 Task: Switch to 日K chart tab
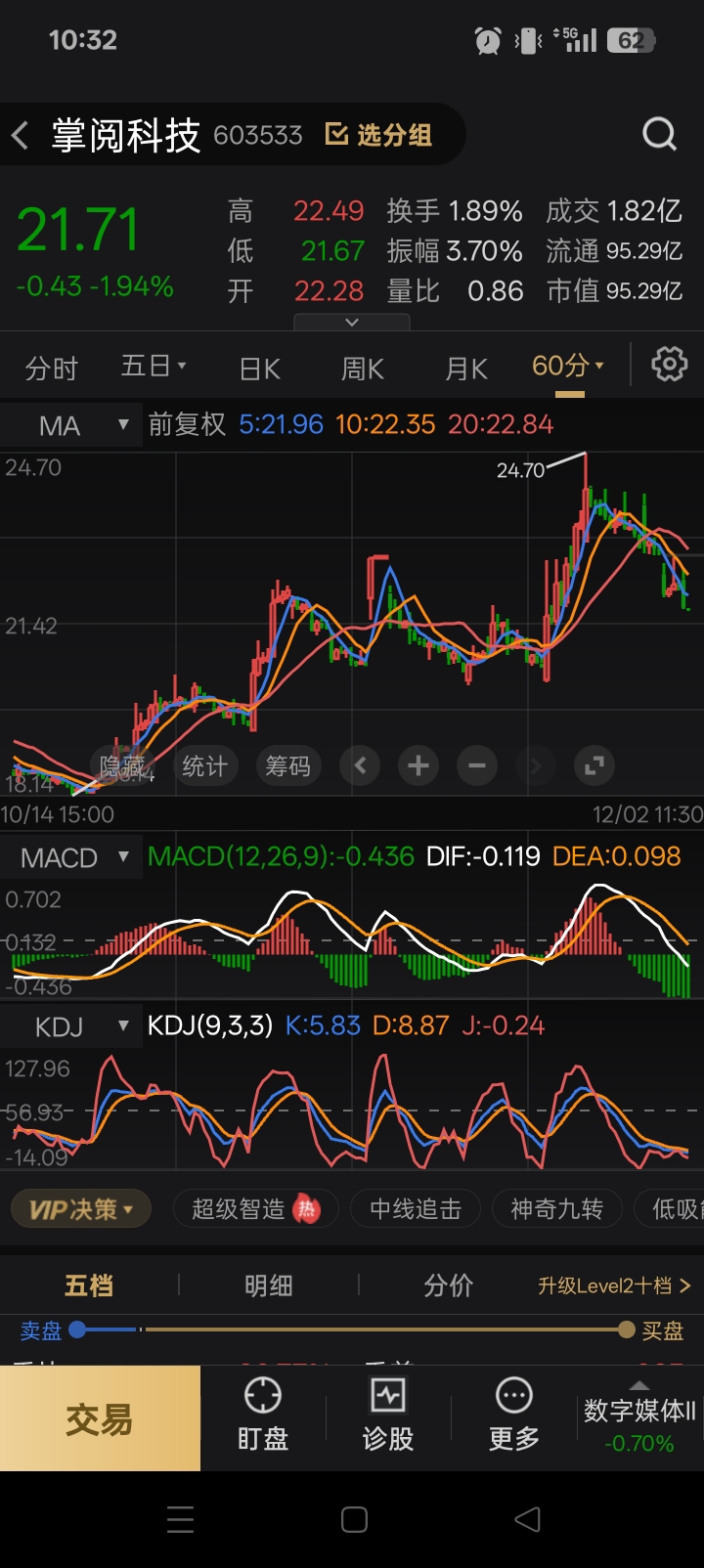point(260,369)
